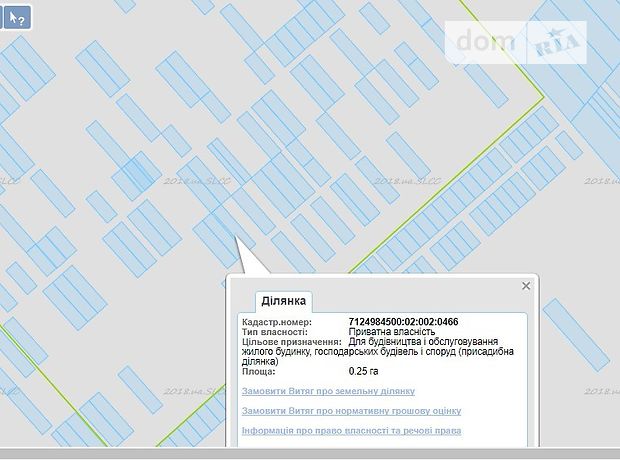This screenshot has width=620, height=460.
Task: Open link Замовити Витяг про земельну ділянку
Action: pyautogui.click(x=328, y=391)
